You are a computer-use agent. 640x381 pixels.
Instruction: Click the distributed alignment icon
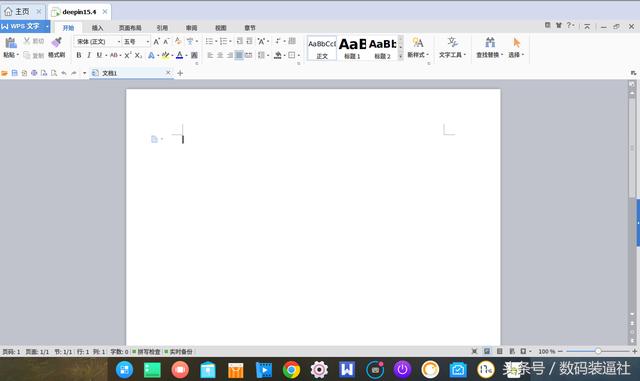(249, 55)
